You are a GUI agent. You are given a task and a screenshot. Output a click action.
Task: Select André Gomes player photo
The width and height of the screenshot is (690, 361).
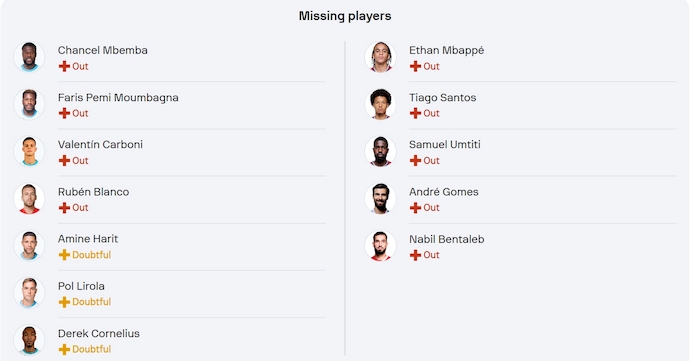coord(380,199)
